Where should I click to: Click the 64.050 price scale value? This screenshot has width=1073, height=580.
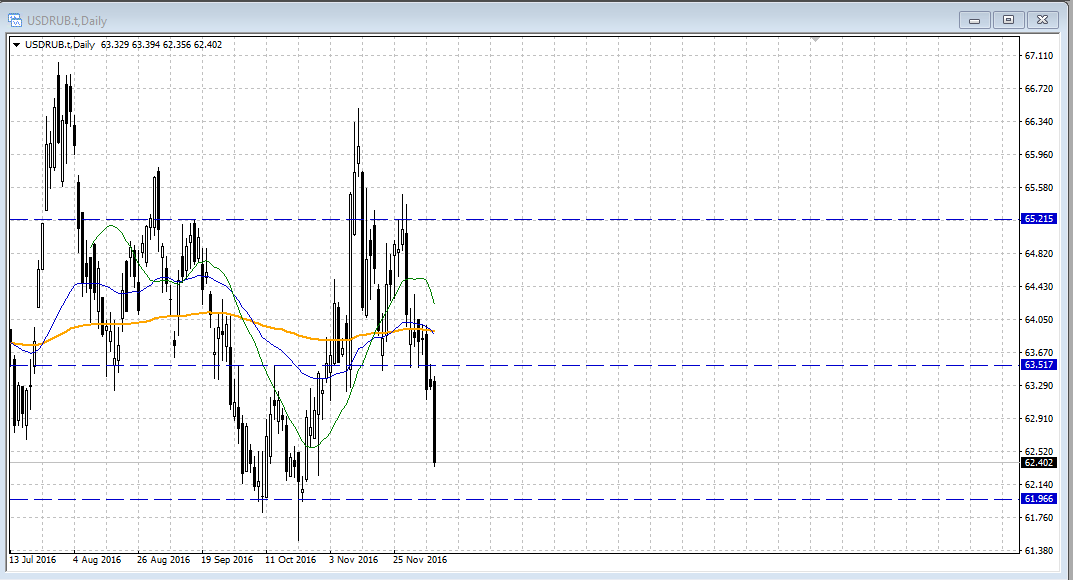(x=1039, y=320)
